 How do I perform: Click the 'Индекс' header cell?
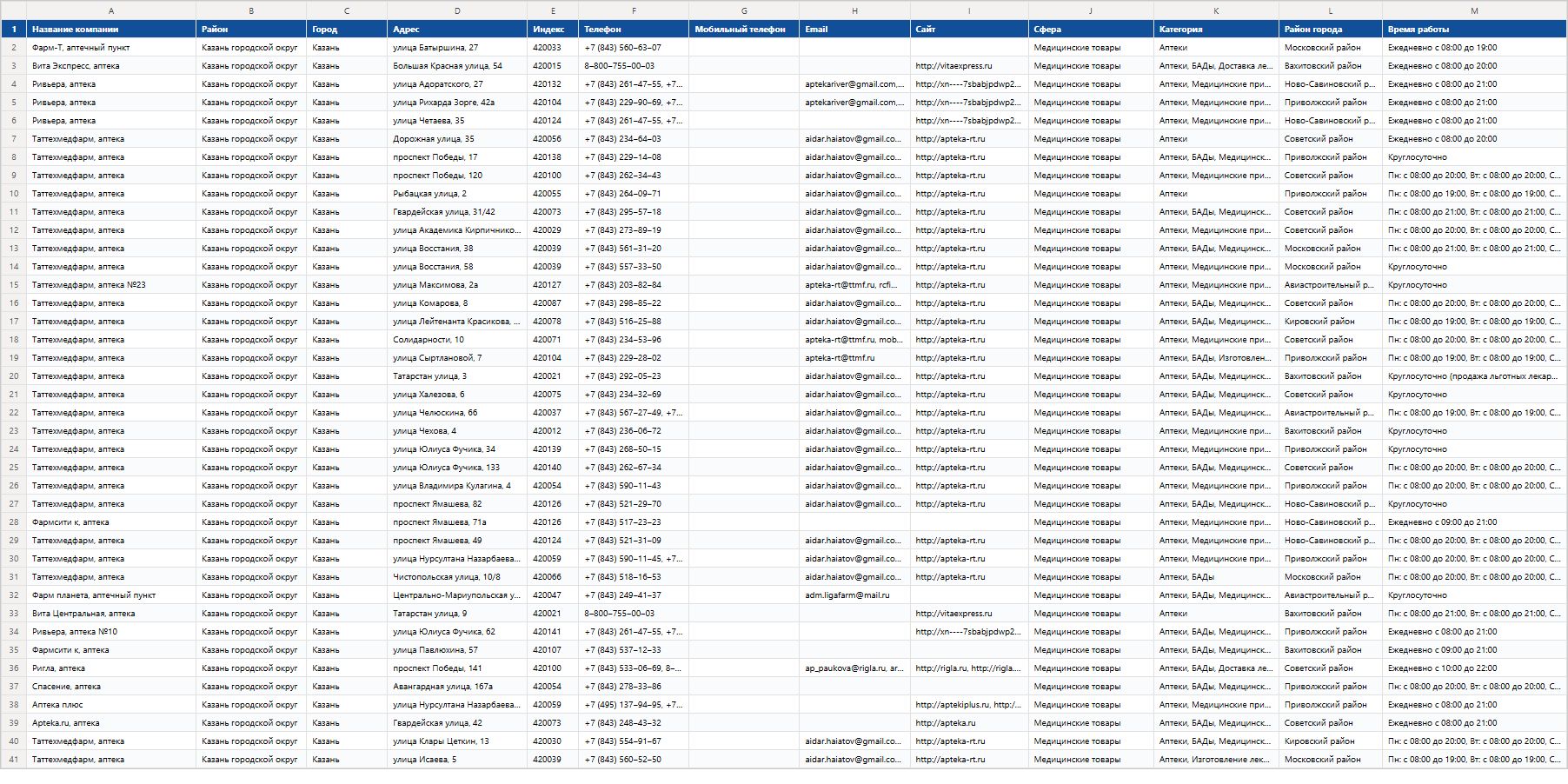(553, 29)
